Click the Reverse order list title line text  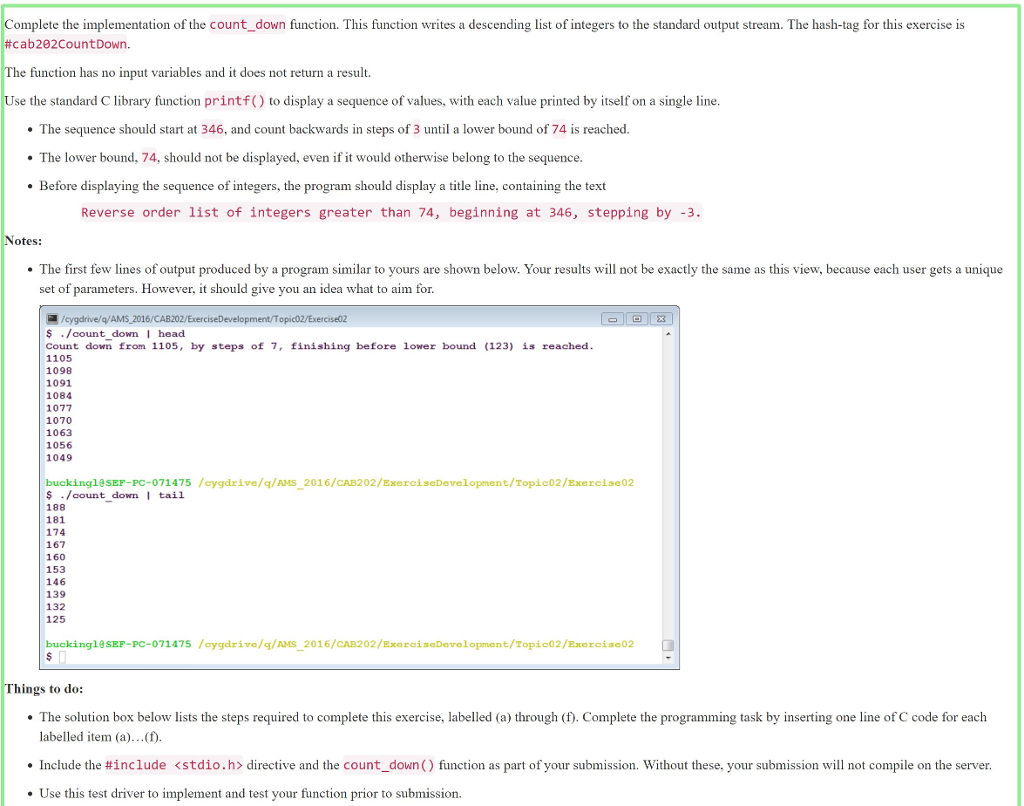(x=390, y=212)
